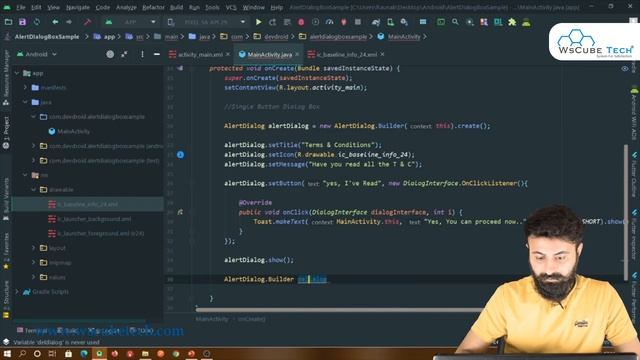
Task: Expand the values folder
Action: pyautogui.click(x=34, y=277)
